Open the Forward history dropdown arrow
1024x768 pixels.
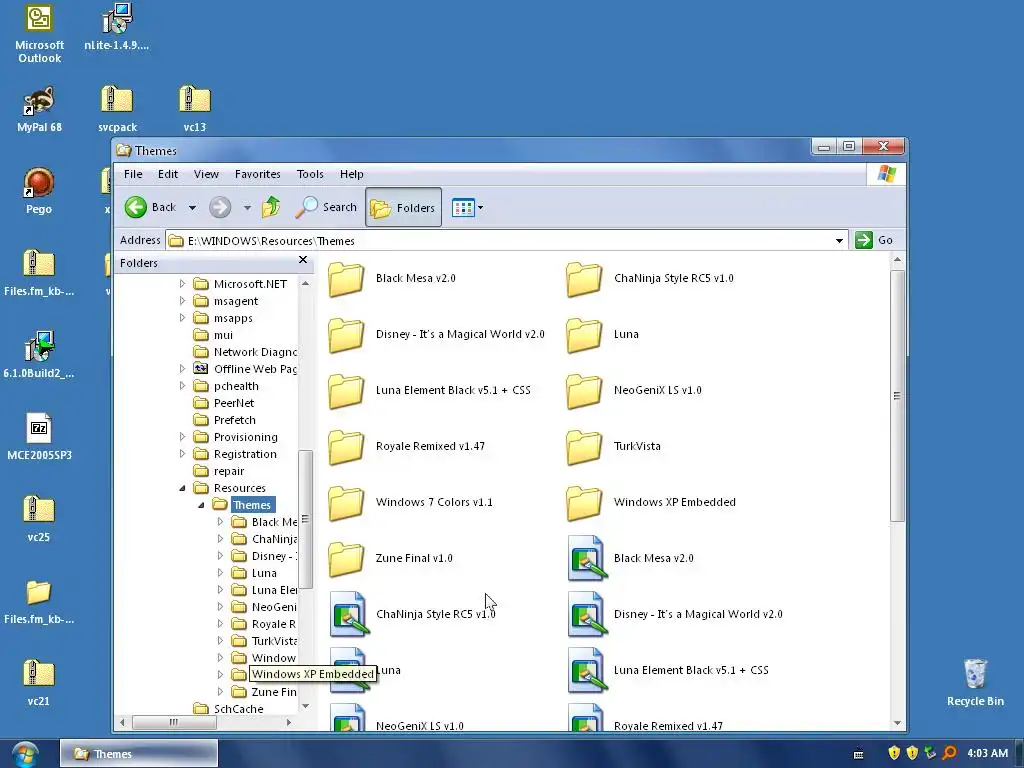[247, 208]
